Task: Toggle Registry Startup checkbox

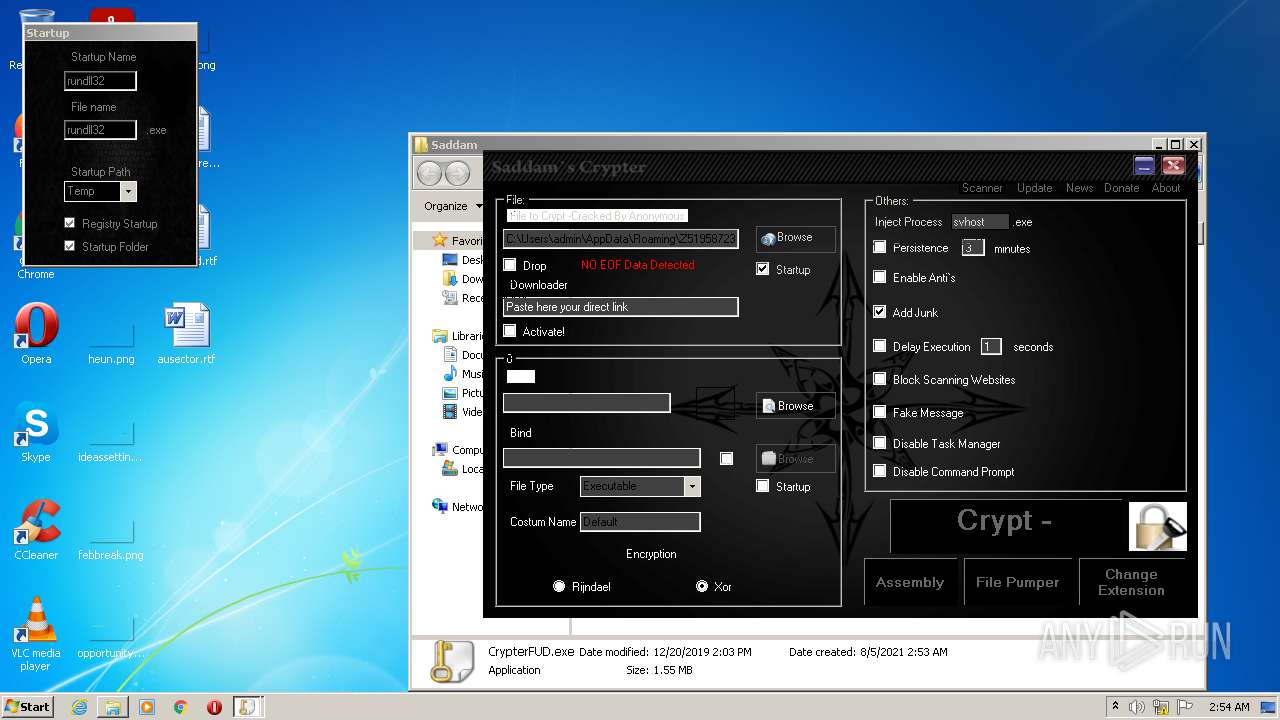Action: 70,223
